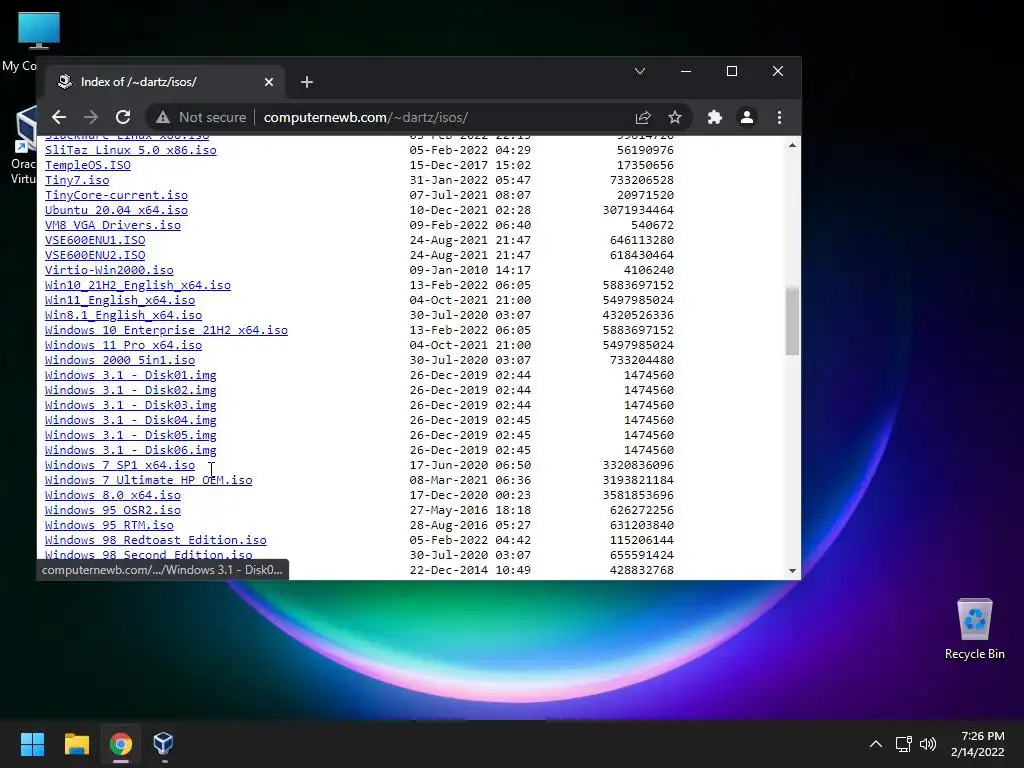1024x768 pixels.
Task: Bookmark this page with the star
Action: click(675, 118)
